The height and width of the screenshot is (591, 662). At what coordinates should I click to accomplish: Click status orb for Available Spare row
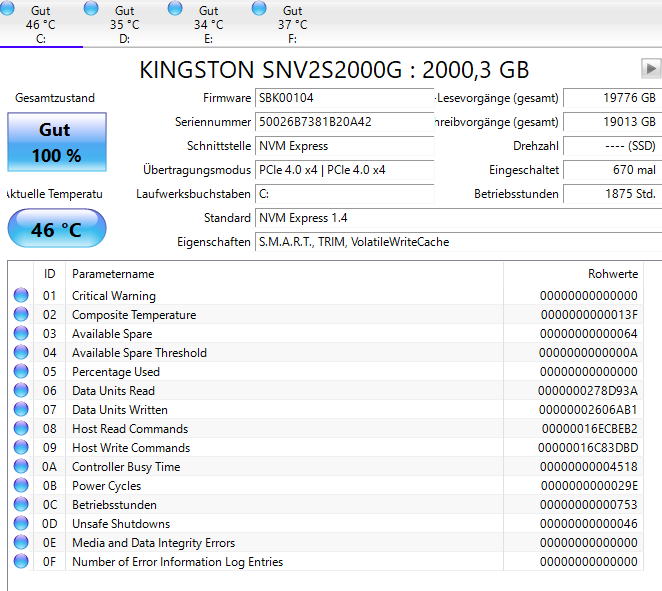[21, 333]
